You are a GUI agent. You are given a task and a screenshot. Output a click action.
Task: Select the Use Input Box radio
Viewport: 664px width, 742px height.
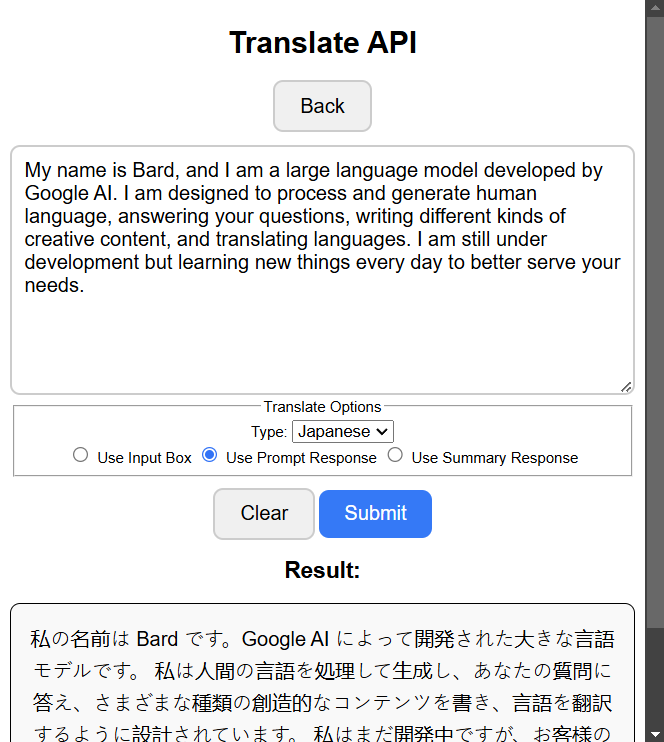point(80,455)
